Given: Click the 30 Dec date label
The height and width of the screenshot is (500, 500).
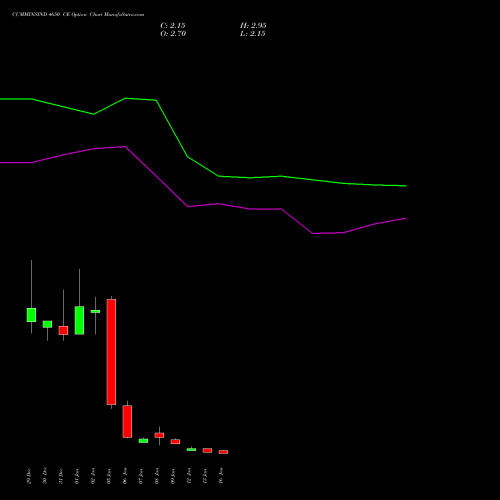Looking at the screenshot, I should (45, 476).
